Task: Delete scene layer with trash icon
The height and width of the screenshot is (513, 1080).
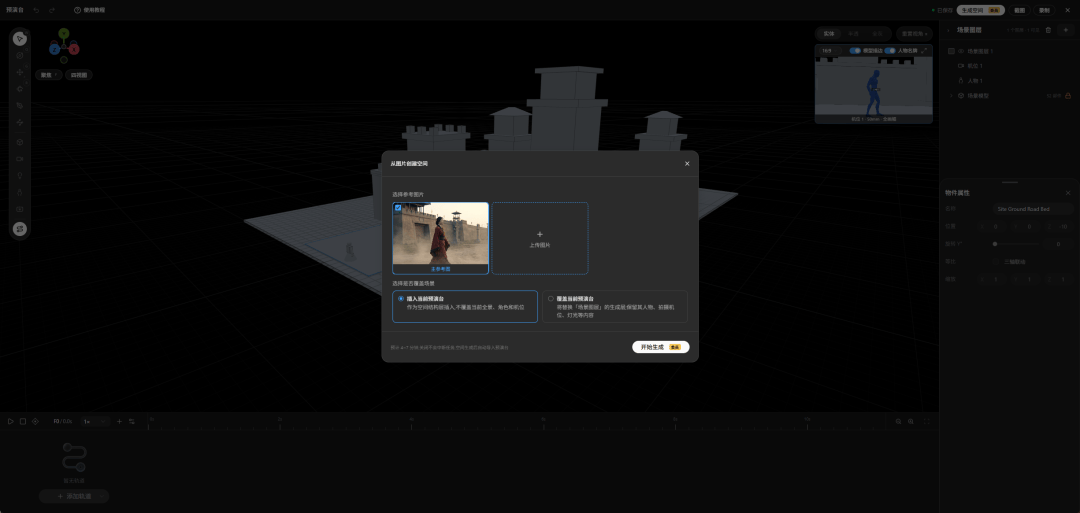Action: click(1048, 30)
